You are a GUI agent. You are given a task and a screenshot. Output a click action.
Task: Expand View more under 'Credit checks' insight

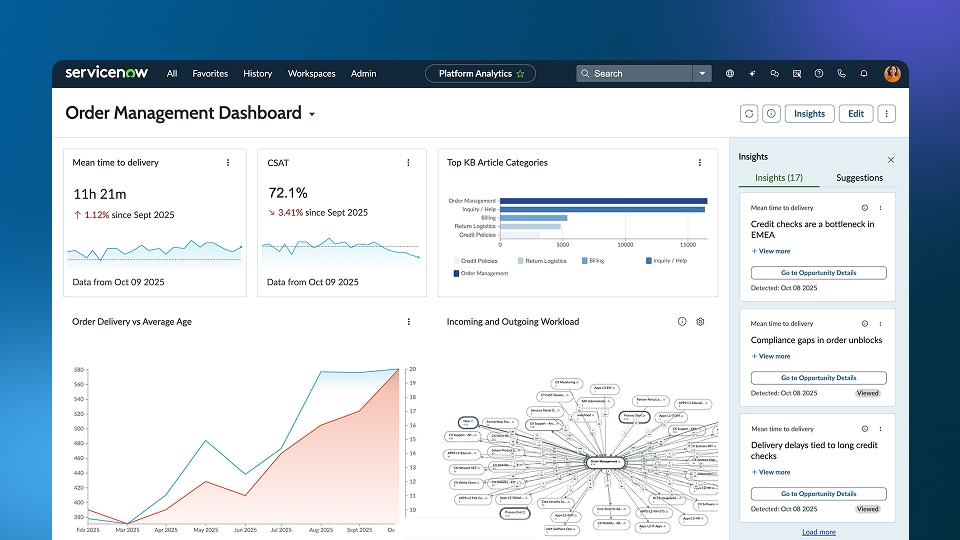pos(771,251)
